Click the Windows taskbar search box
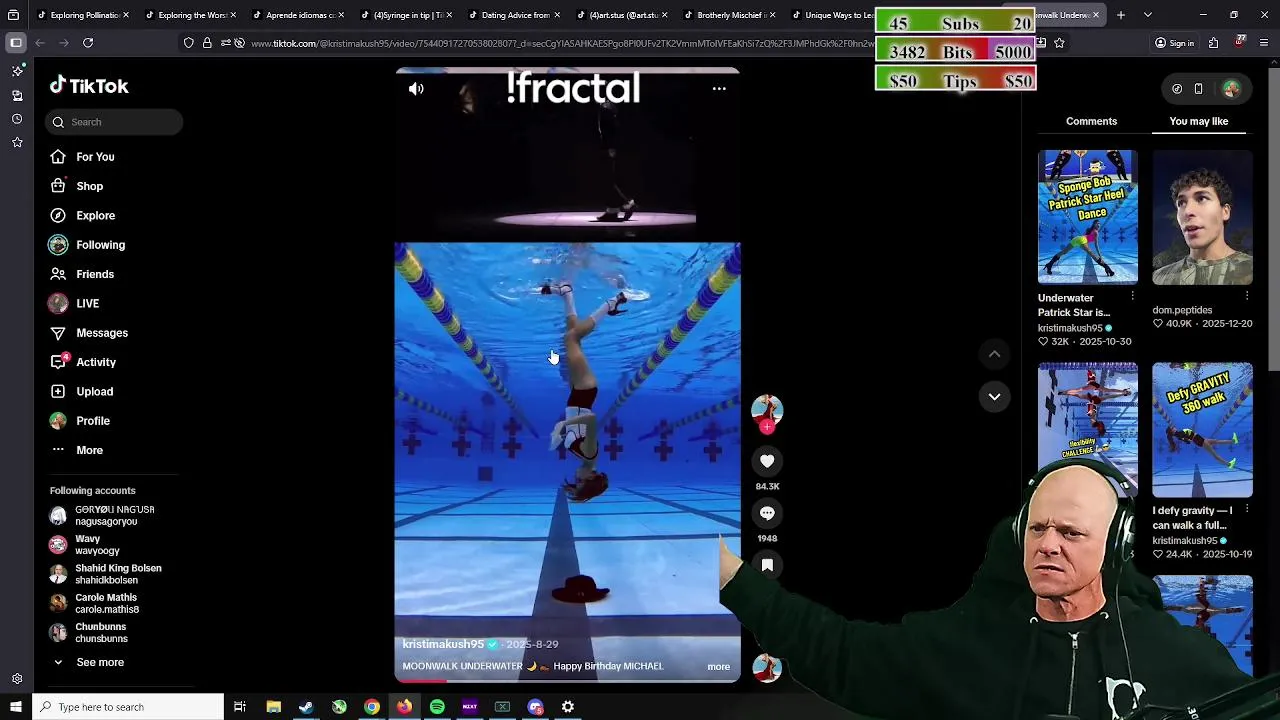This screenshot has height=720, width=1280. pos(128,707)
